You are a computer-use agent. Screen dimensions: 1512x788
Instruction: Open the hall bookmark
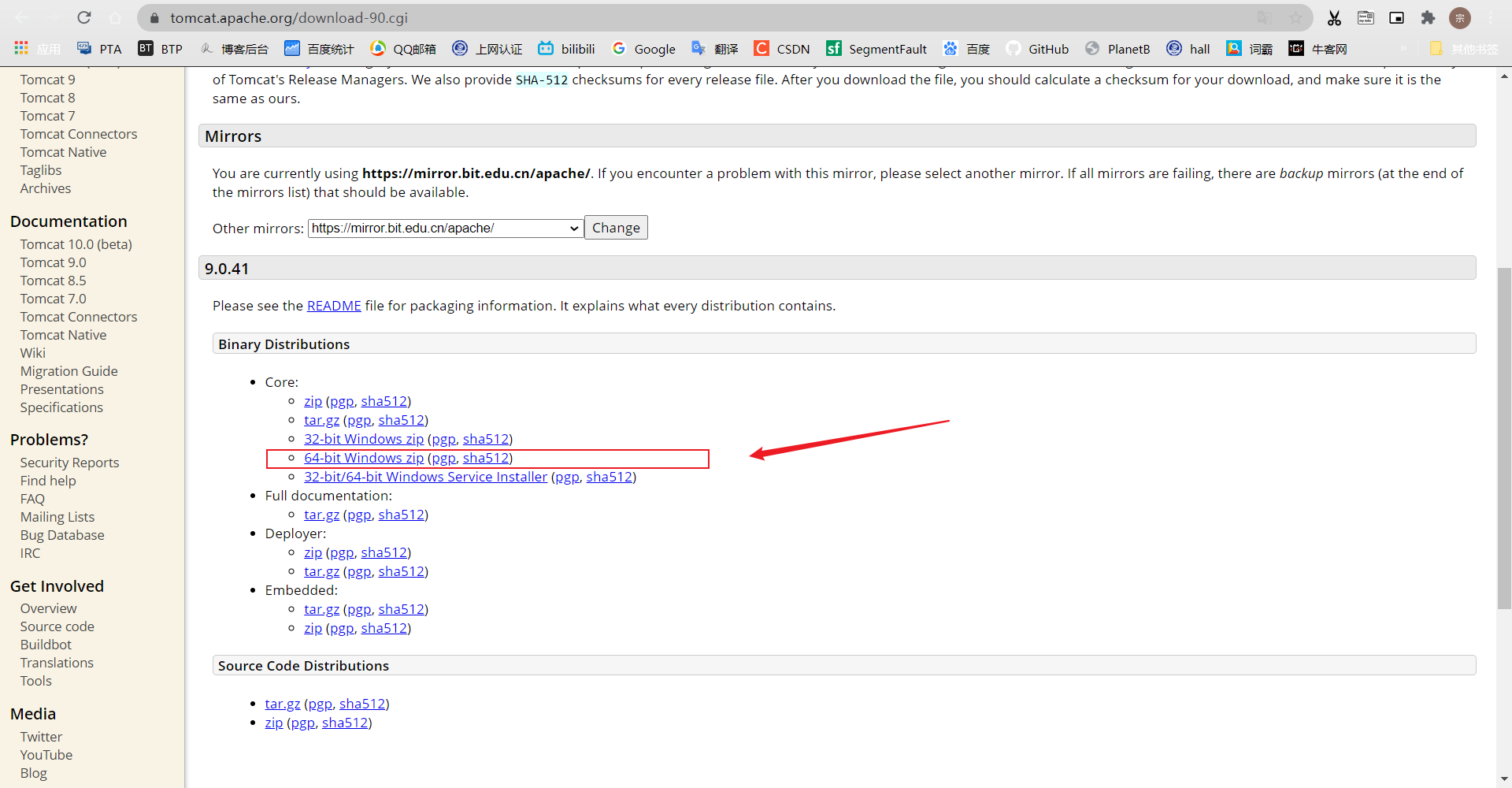coord(1188,49)
